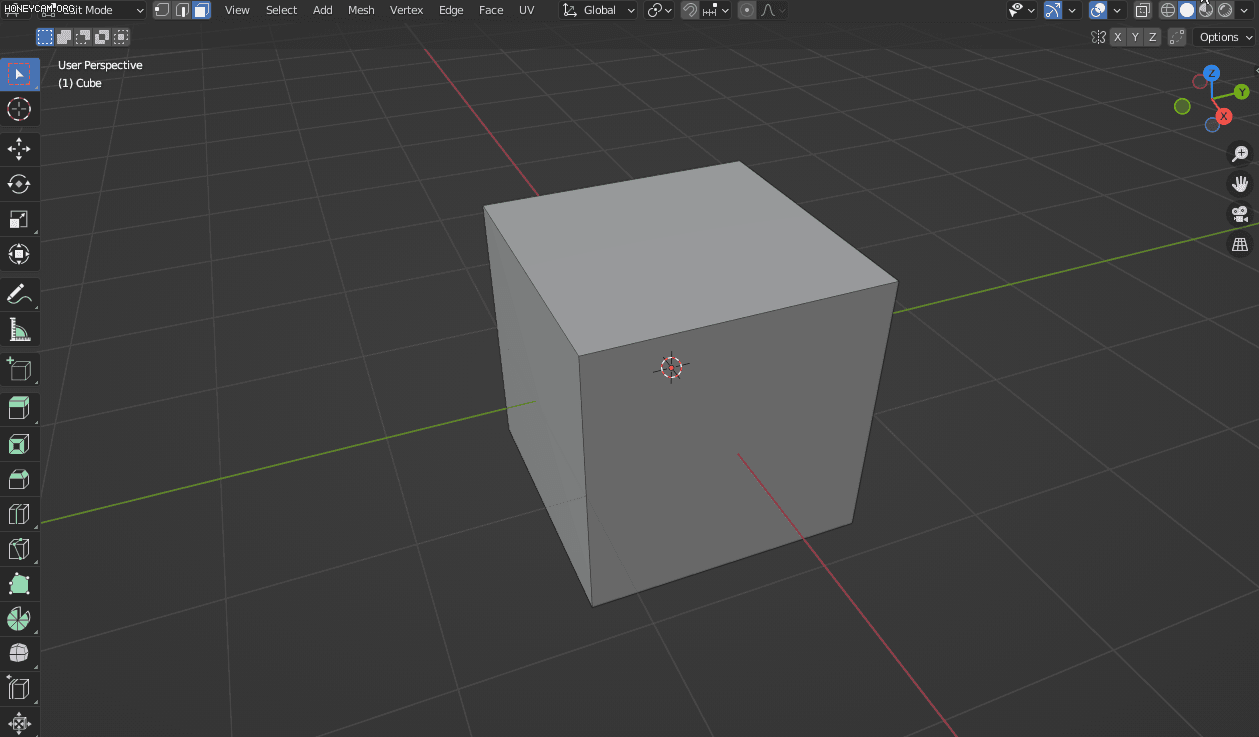Select the Extrude Region tool
Screen dimensions: 1259x737
tap(19, 409)
